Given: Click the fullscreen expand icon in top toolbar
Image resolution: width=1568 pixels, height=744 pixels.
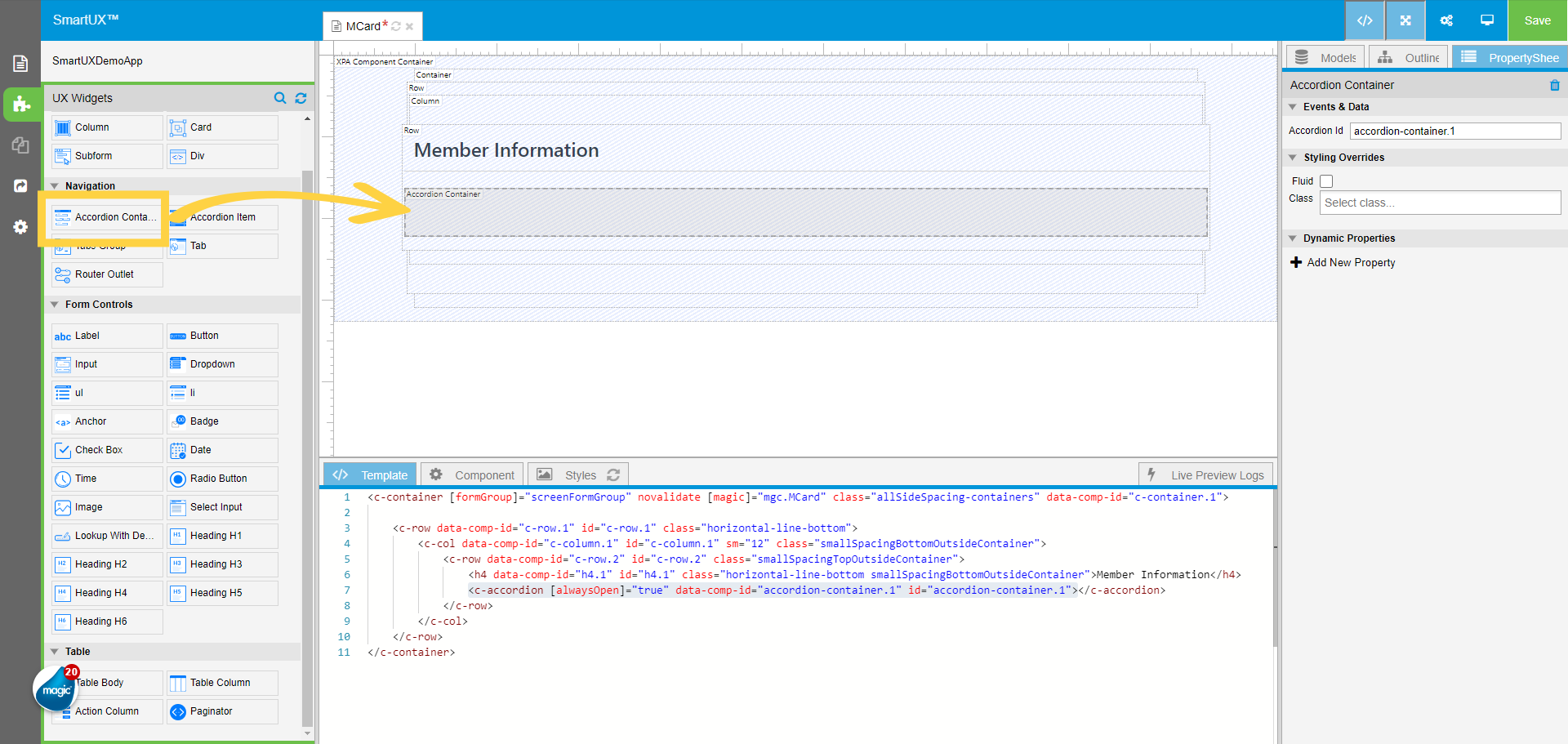Looking at the screenshot, I should (1405, 20).
